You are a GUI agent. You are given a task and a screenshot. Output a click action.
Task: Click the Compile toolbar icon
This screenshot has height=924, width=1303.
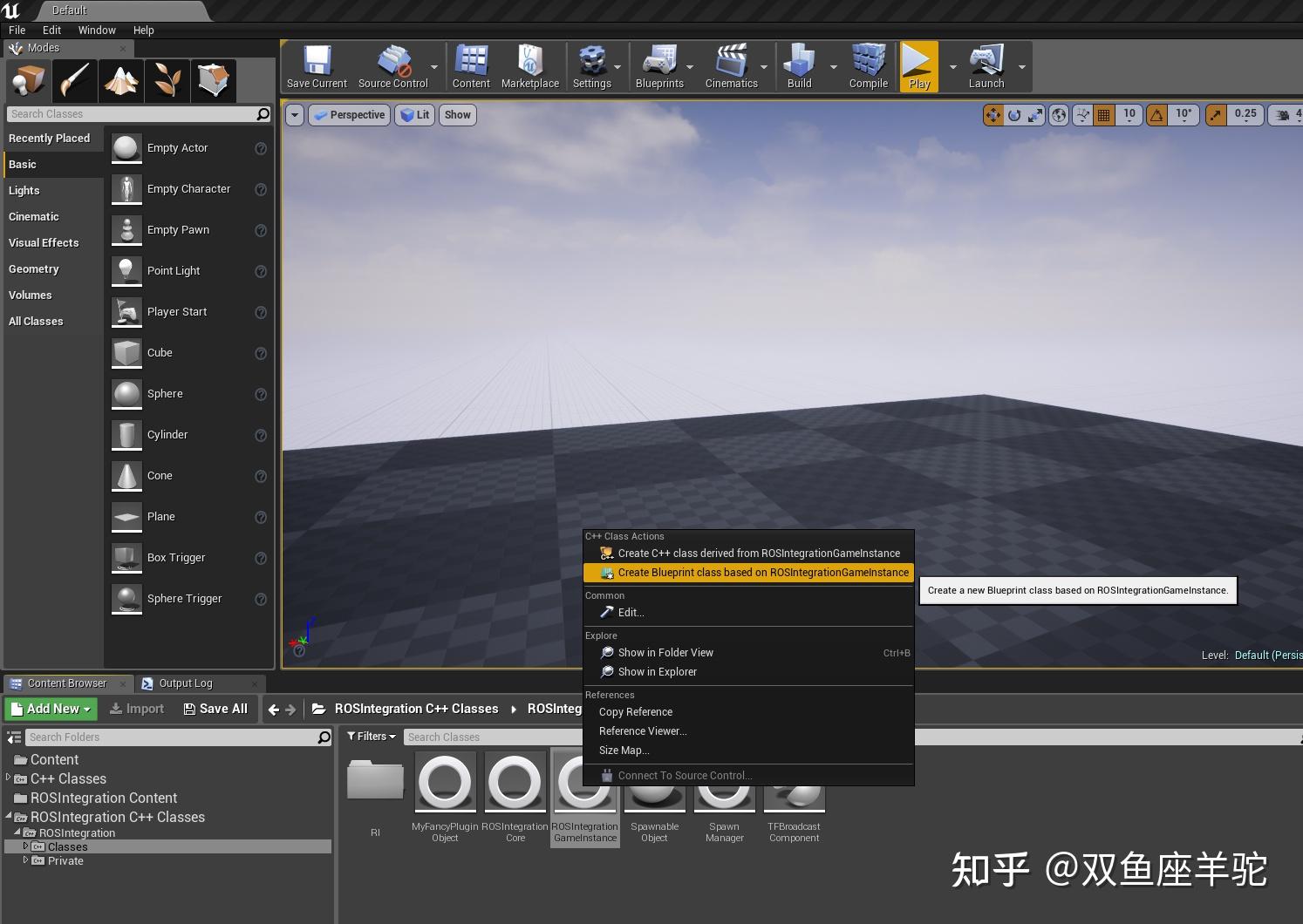(x=868, y=65)
